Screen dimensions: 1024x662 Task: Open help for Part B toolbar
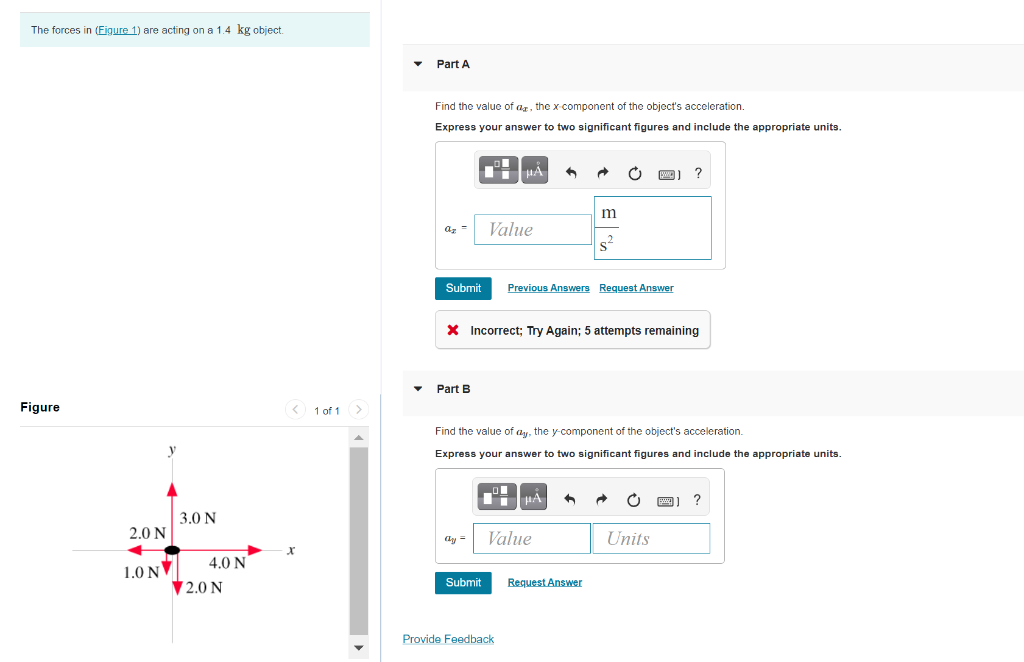pos(697,500)
